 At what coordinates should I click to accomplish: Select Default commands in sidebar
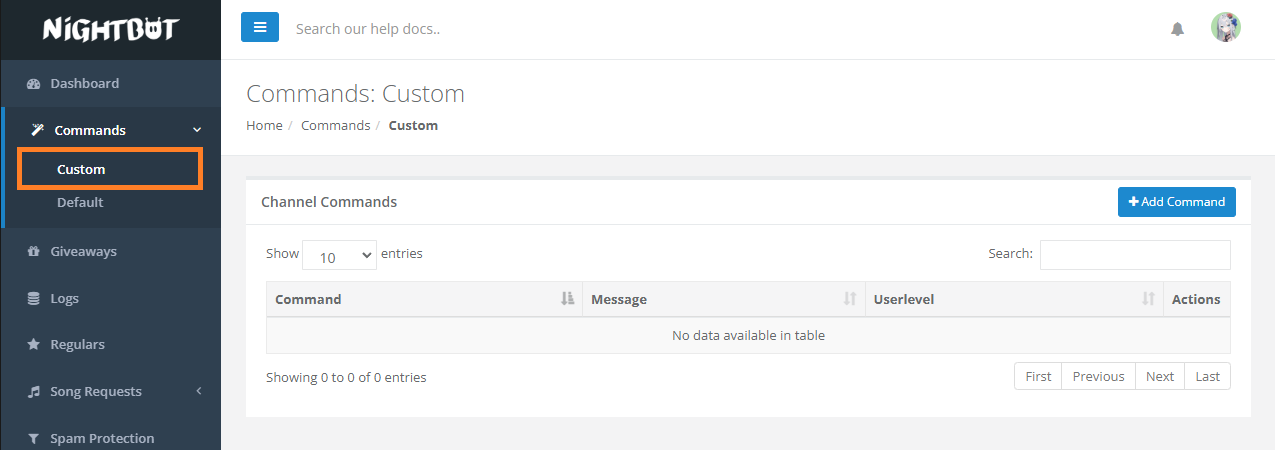80,202
